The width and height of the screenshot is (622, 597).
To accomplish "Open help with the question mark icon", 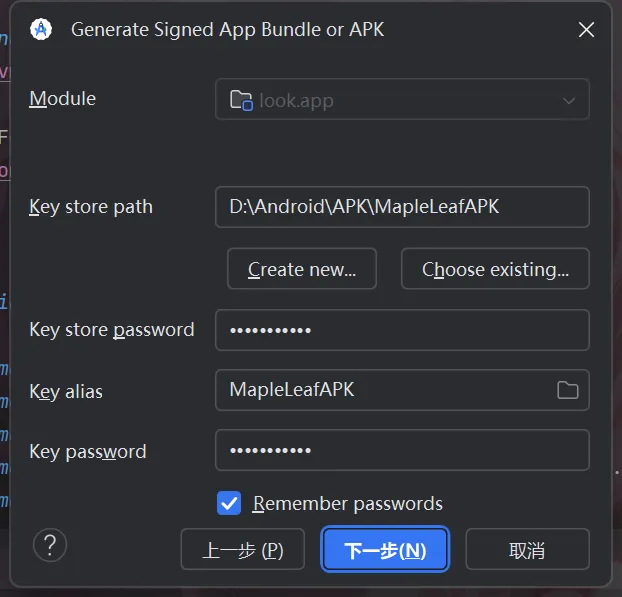I will coord(50,545).
